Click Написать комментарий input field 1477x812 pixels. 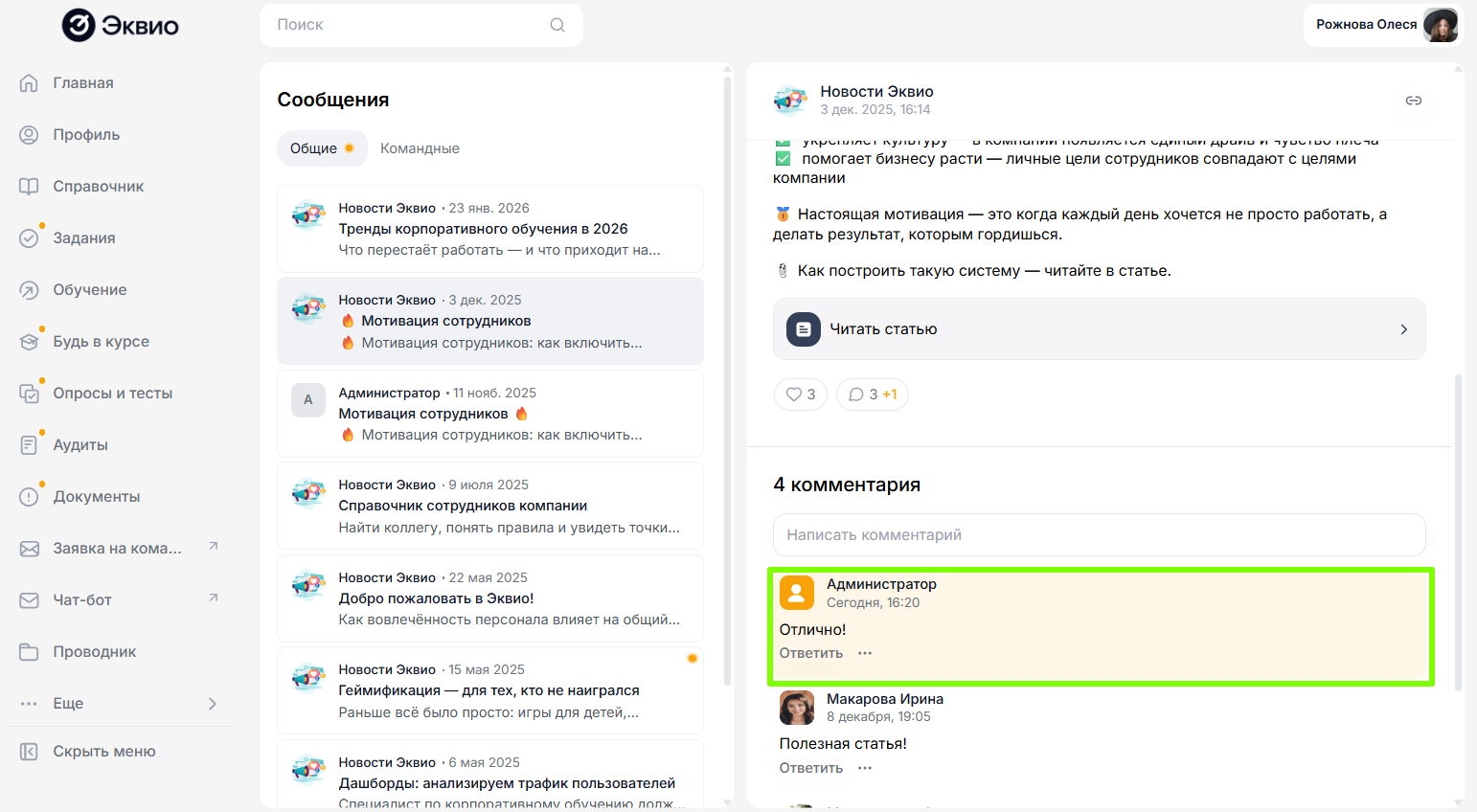point(1100,535)
